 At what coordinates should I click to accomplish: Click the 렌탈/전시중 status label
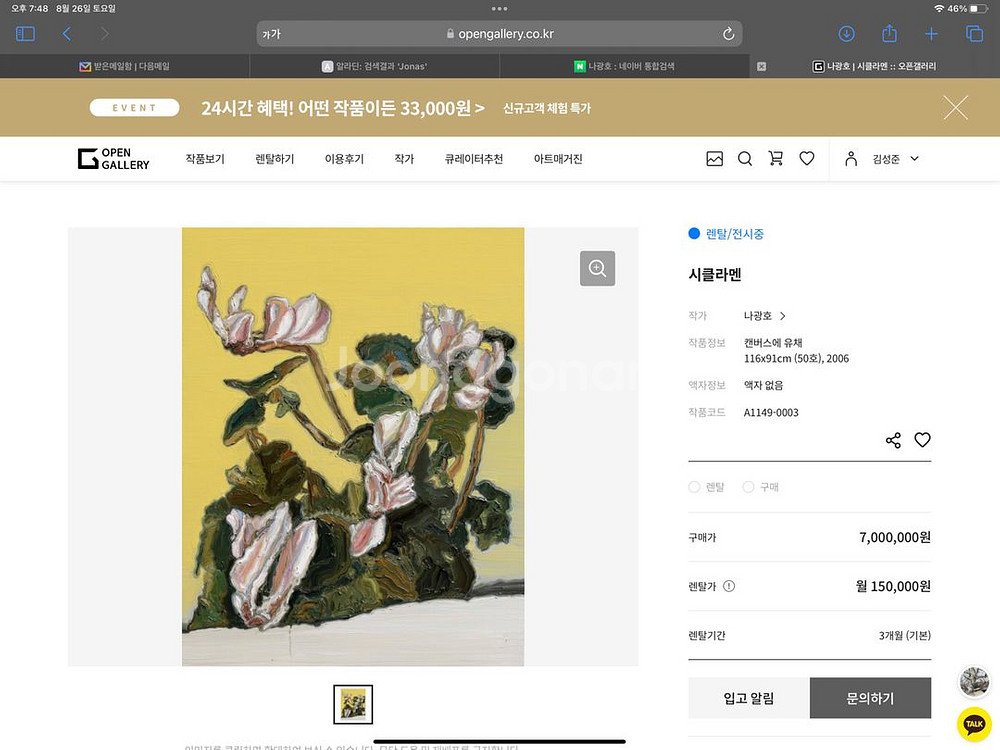(x=735, y=234)
